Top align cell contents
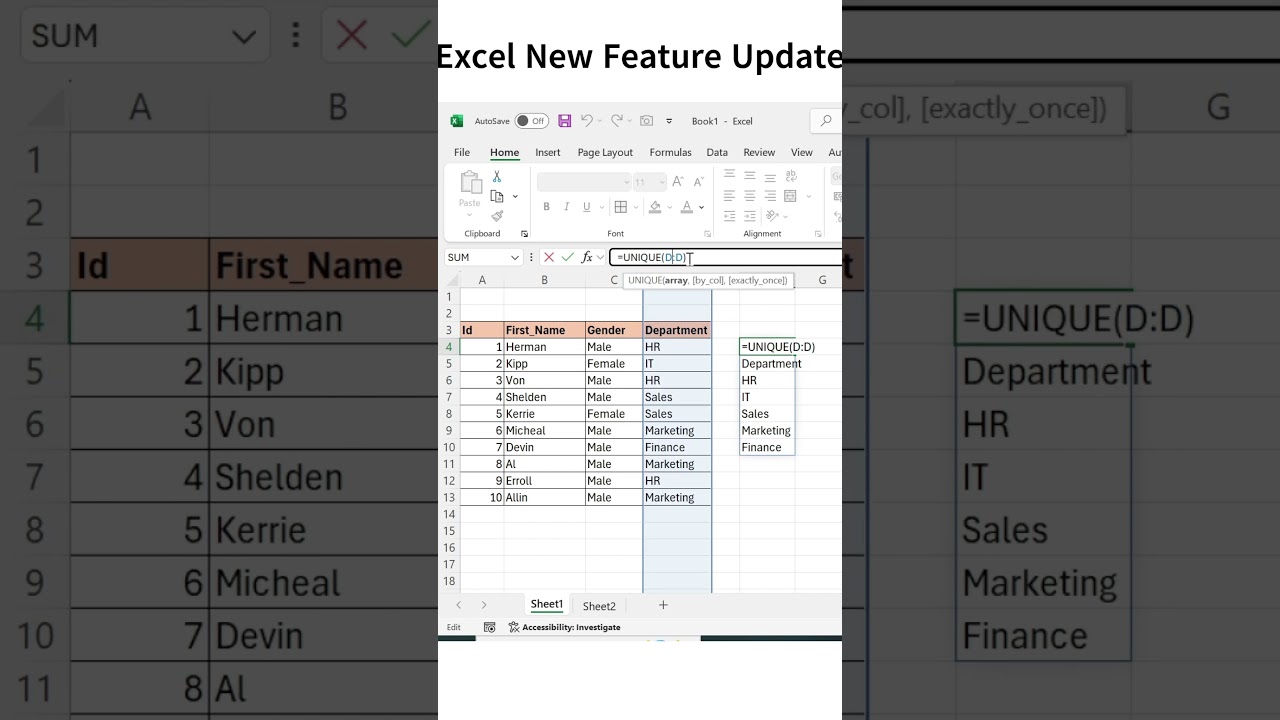 tap(729, 176)
